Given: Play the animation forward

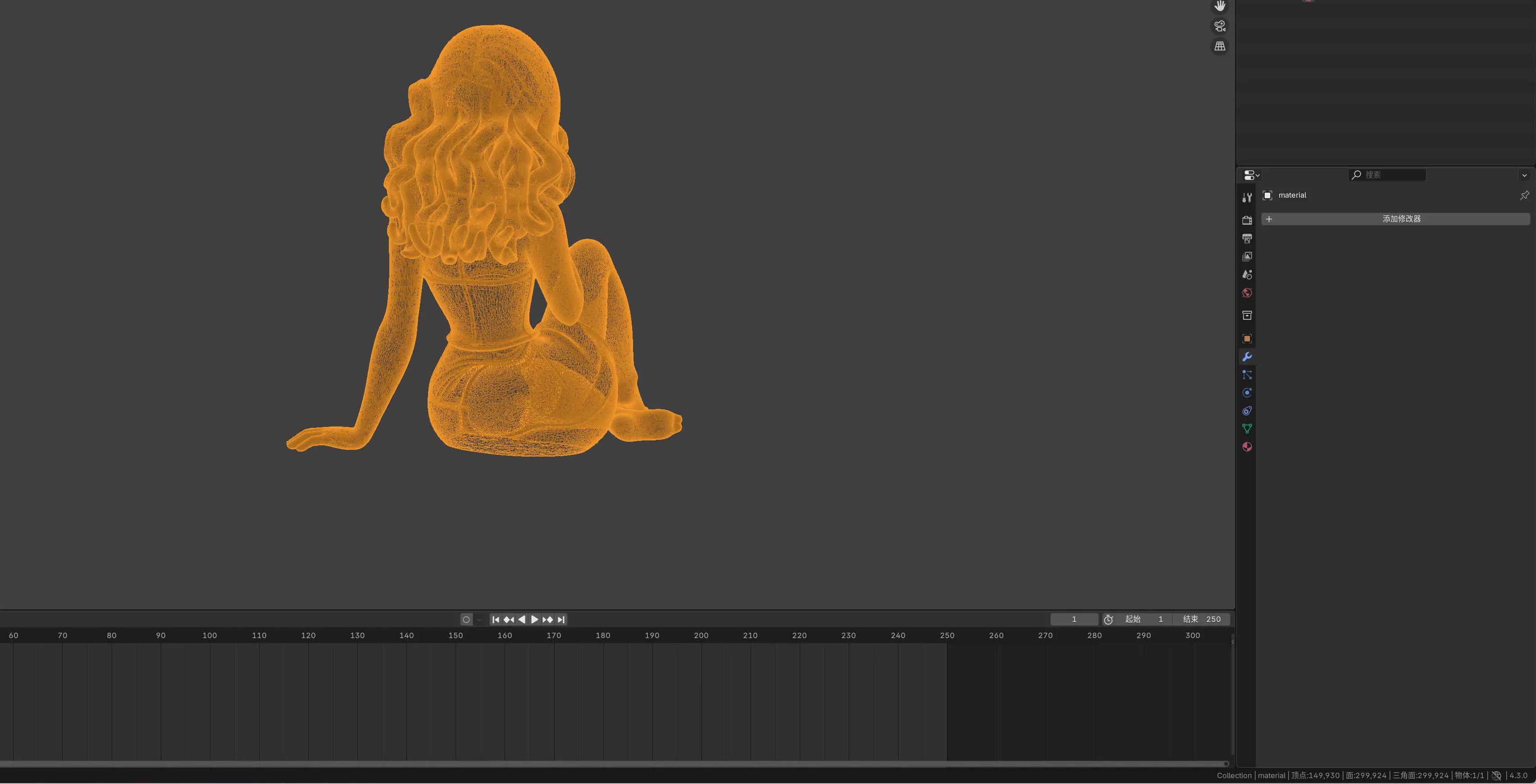Looking at the screenshot, I should [534, 620].
